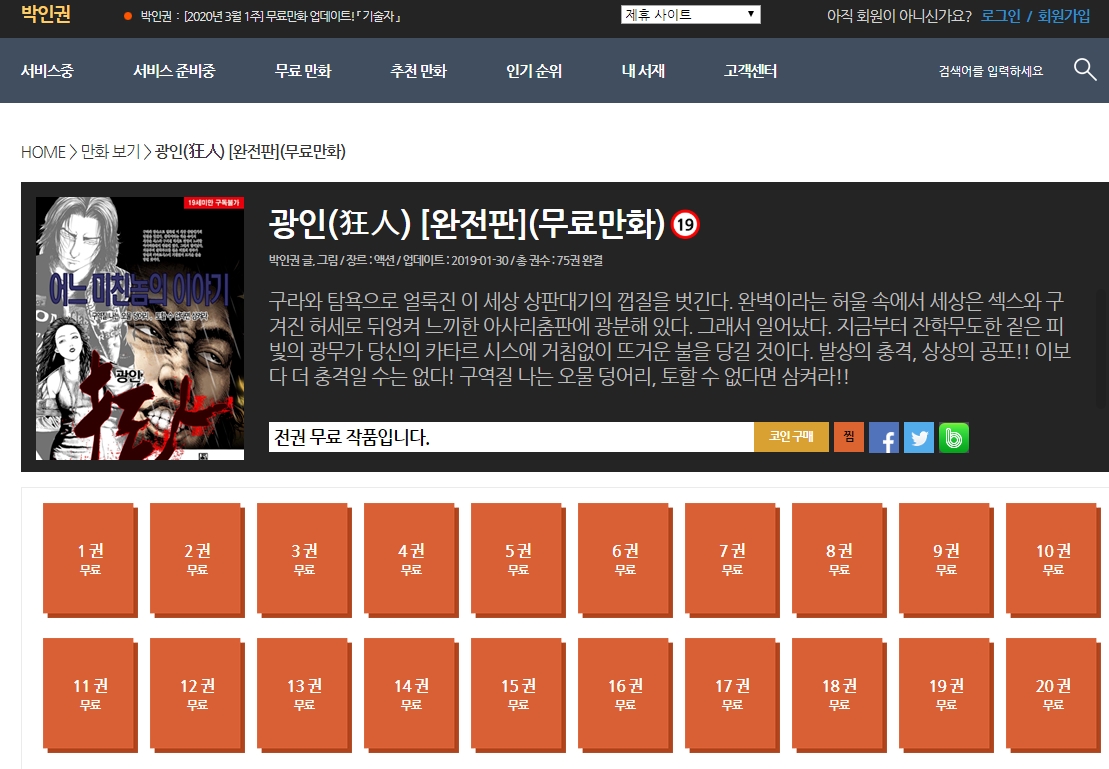Viewport: 1109px width, 769px height.
Task: Click the title 광인(狂人) [완전판](무료만화)
Action: 467,224
